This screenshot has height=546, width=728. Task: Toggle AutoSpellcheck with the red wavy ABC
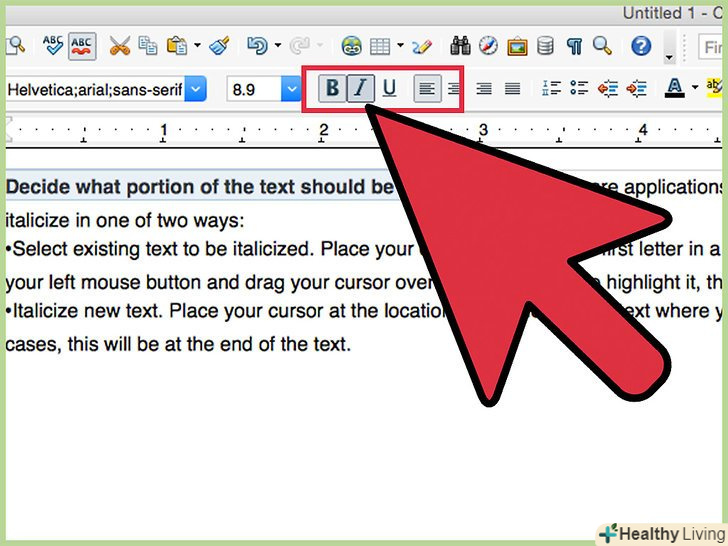[x=82, y=46]
